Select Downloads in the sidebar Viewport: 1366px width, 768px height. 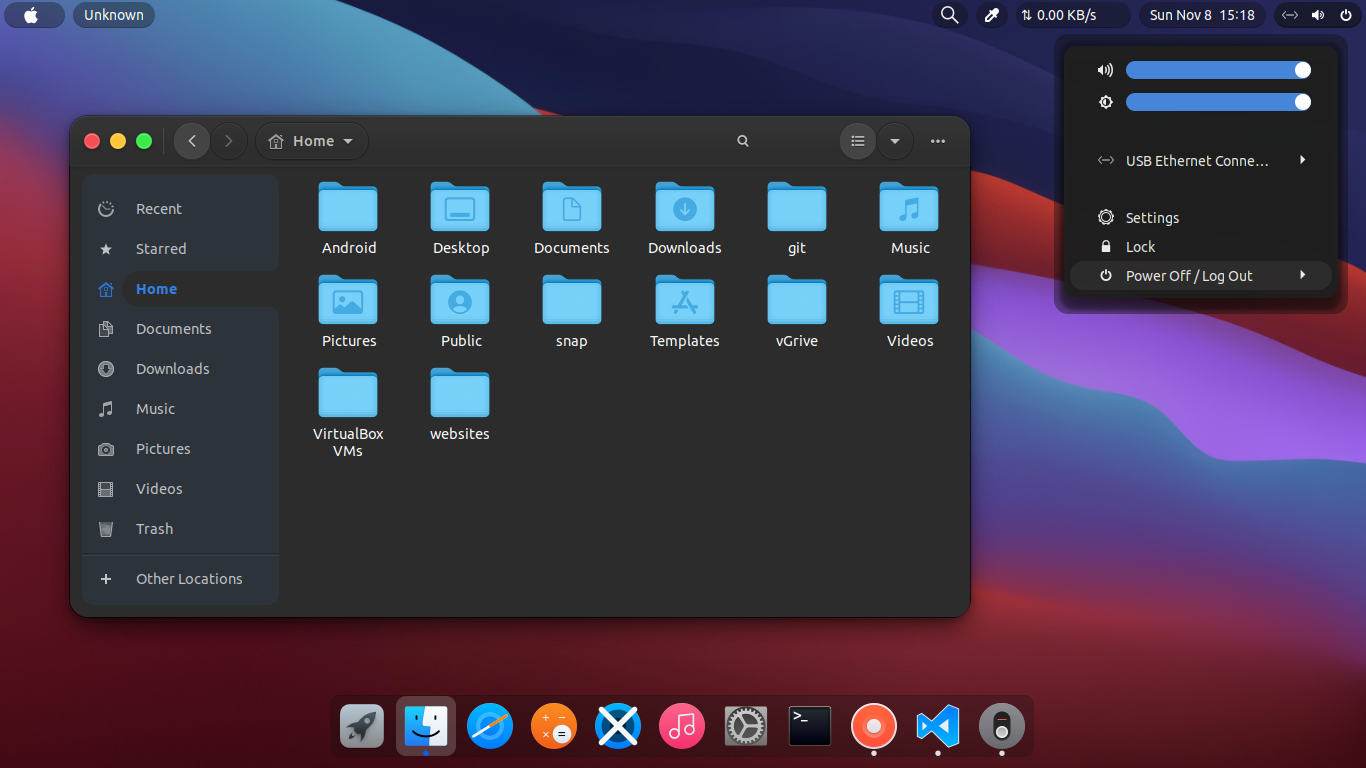[x=181, y=369]
